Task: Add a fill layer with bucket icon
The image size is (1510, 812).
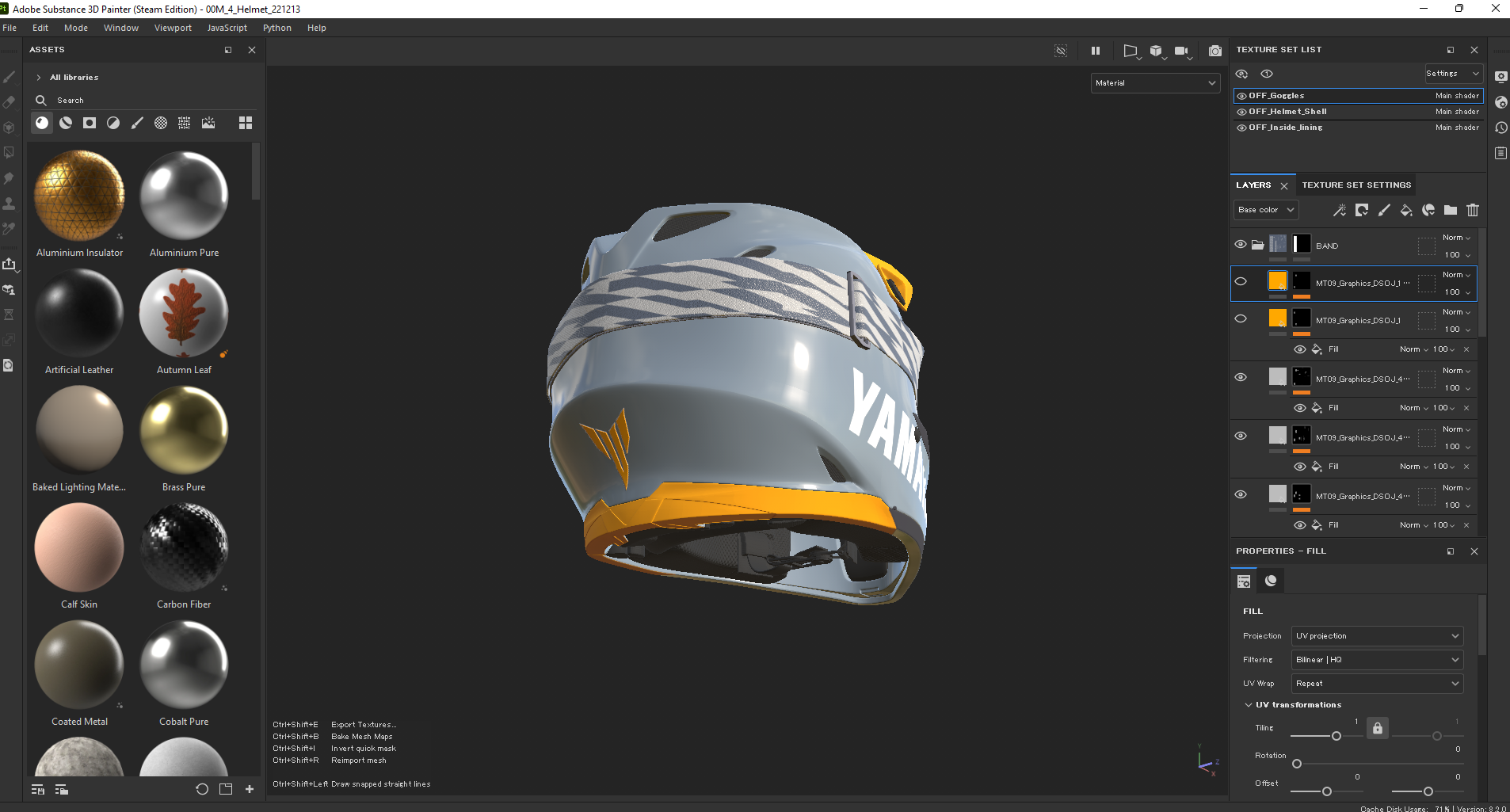Action: [x=1406, y=210]
